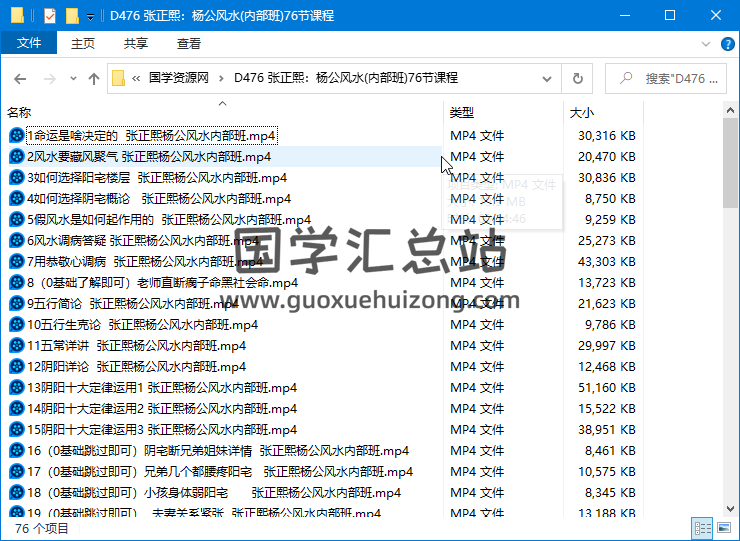
Task: Open Help with the blue question mark icon
Action: click(726, 44)
